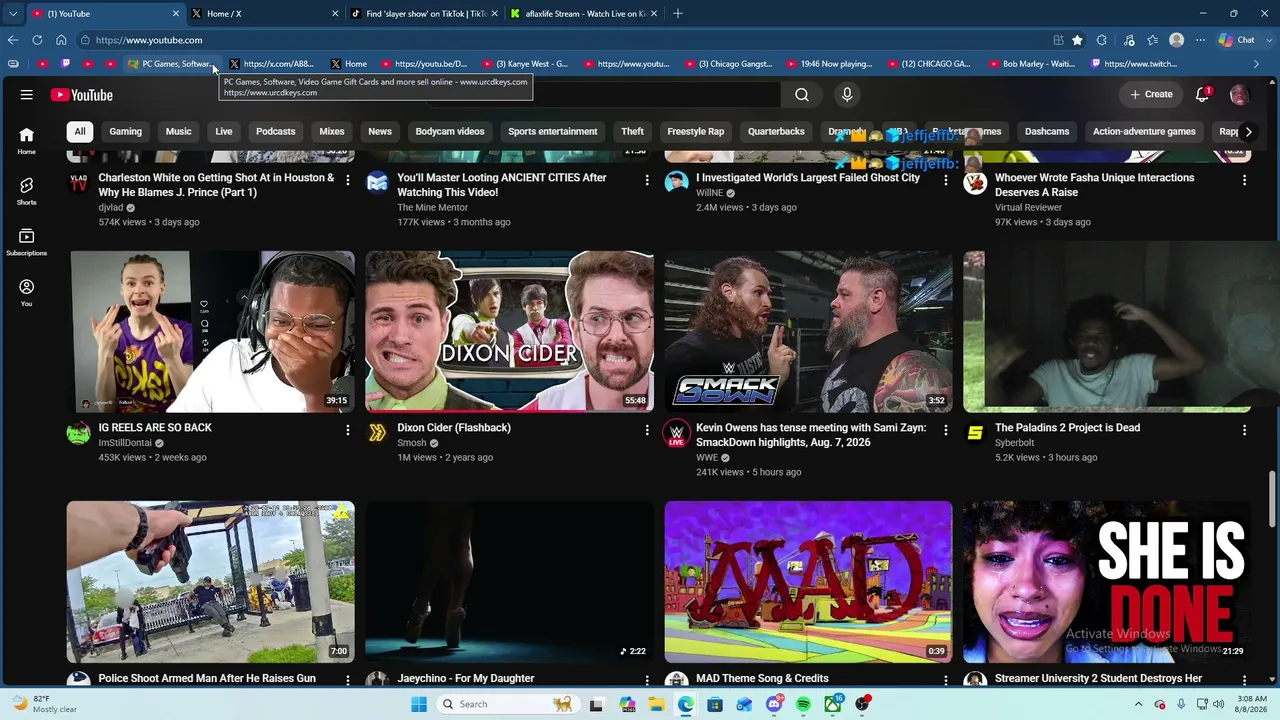
Task: Show more filter chips with right arrow
Action: click(x=1248, y=131)
